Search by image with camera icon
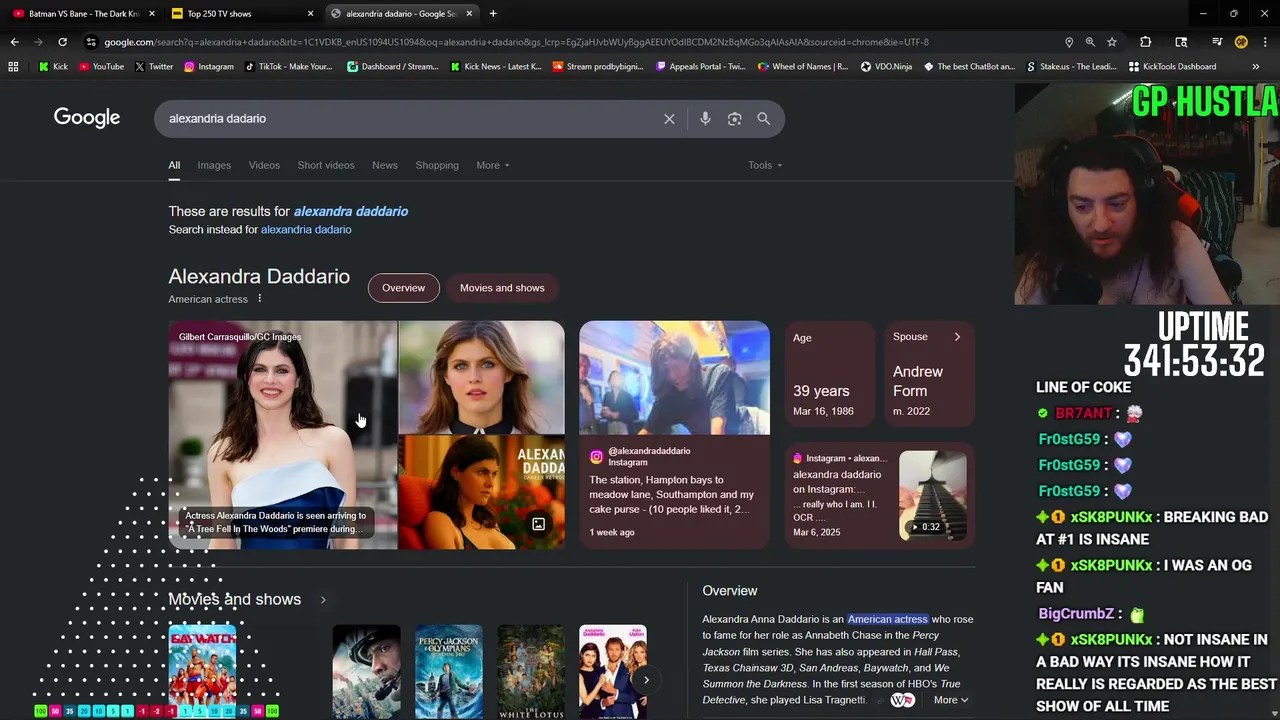Viewport: 1280px width, 720px height. coord(734,119)
